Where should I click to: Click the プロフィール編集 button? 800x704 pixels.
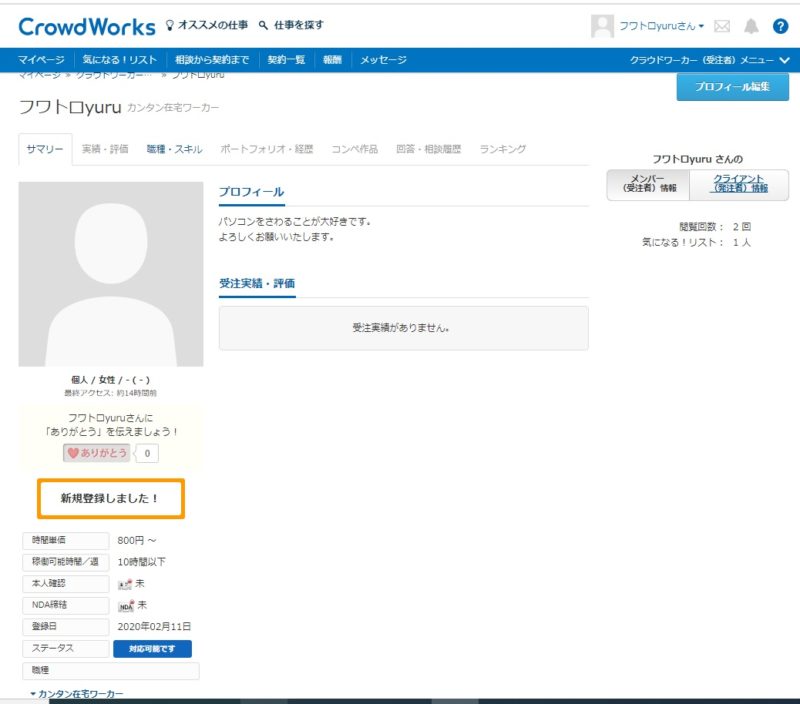[733, 89]
